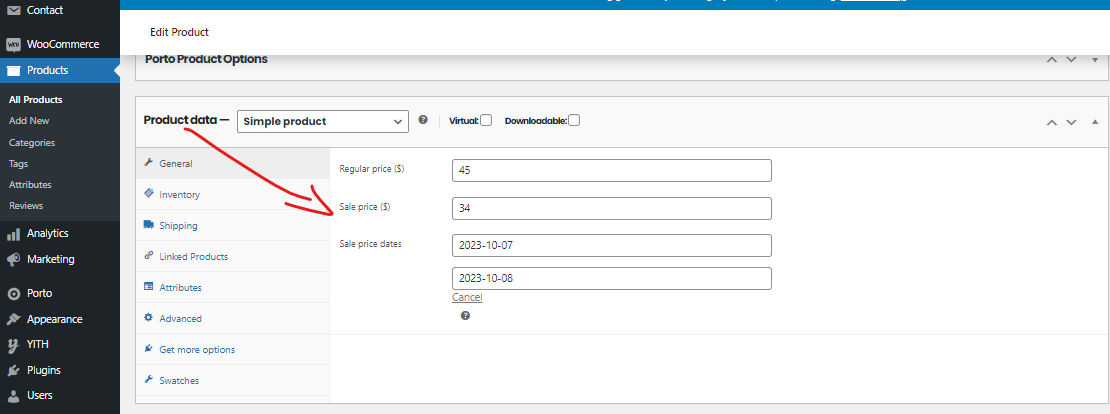Open the Swatches tab
The height and width of the screenshot is (414, 1110).
coord(233,380)
